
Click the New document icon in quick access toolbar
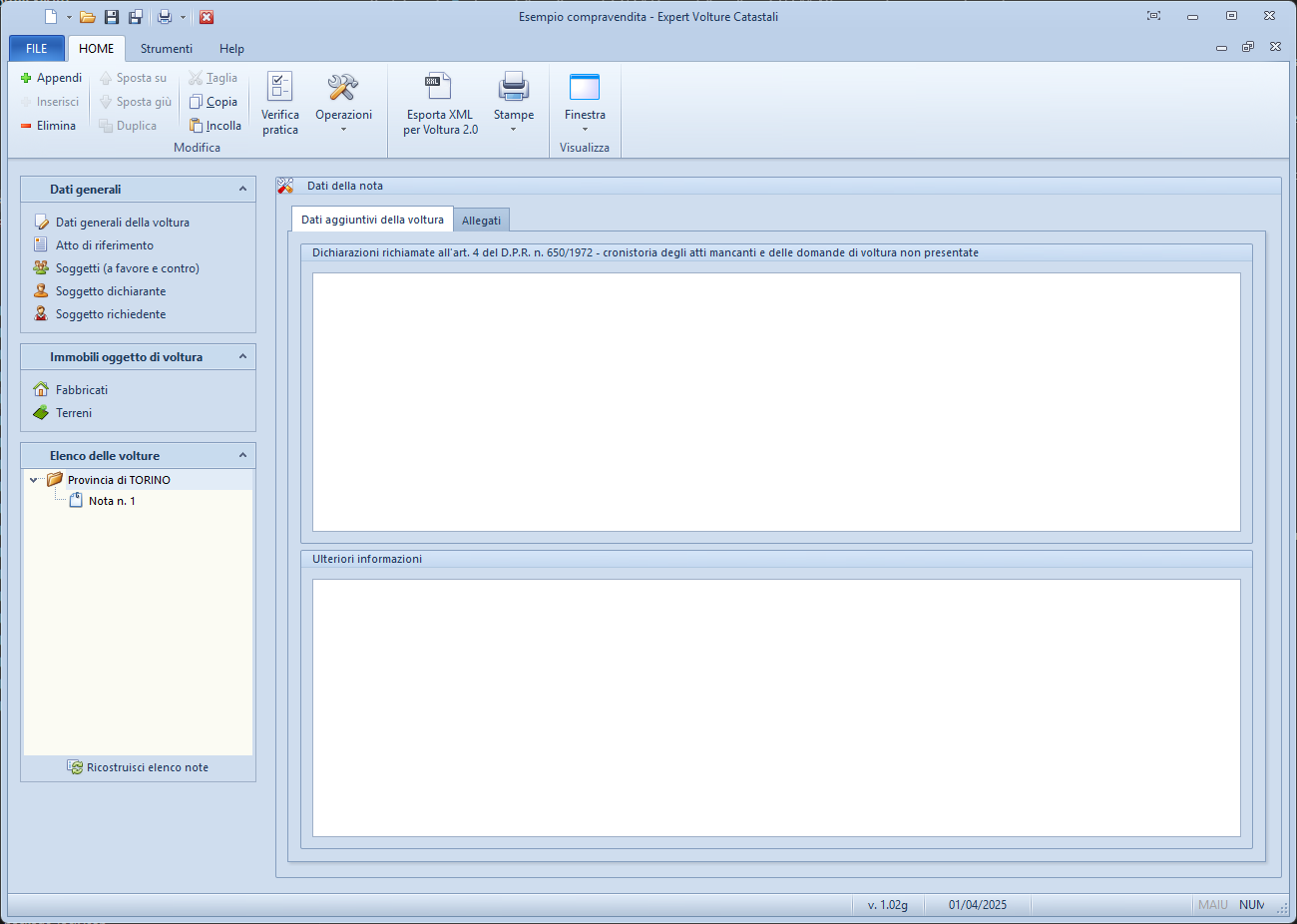(51, 17)
